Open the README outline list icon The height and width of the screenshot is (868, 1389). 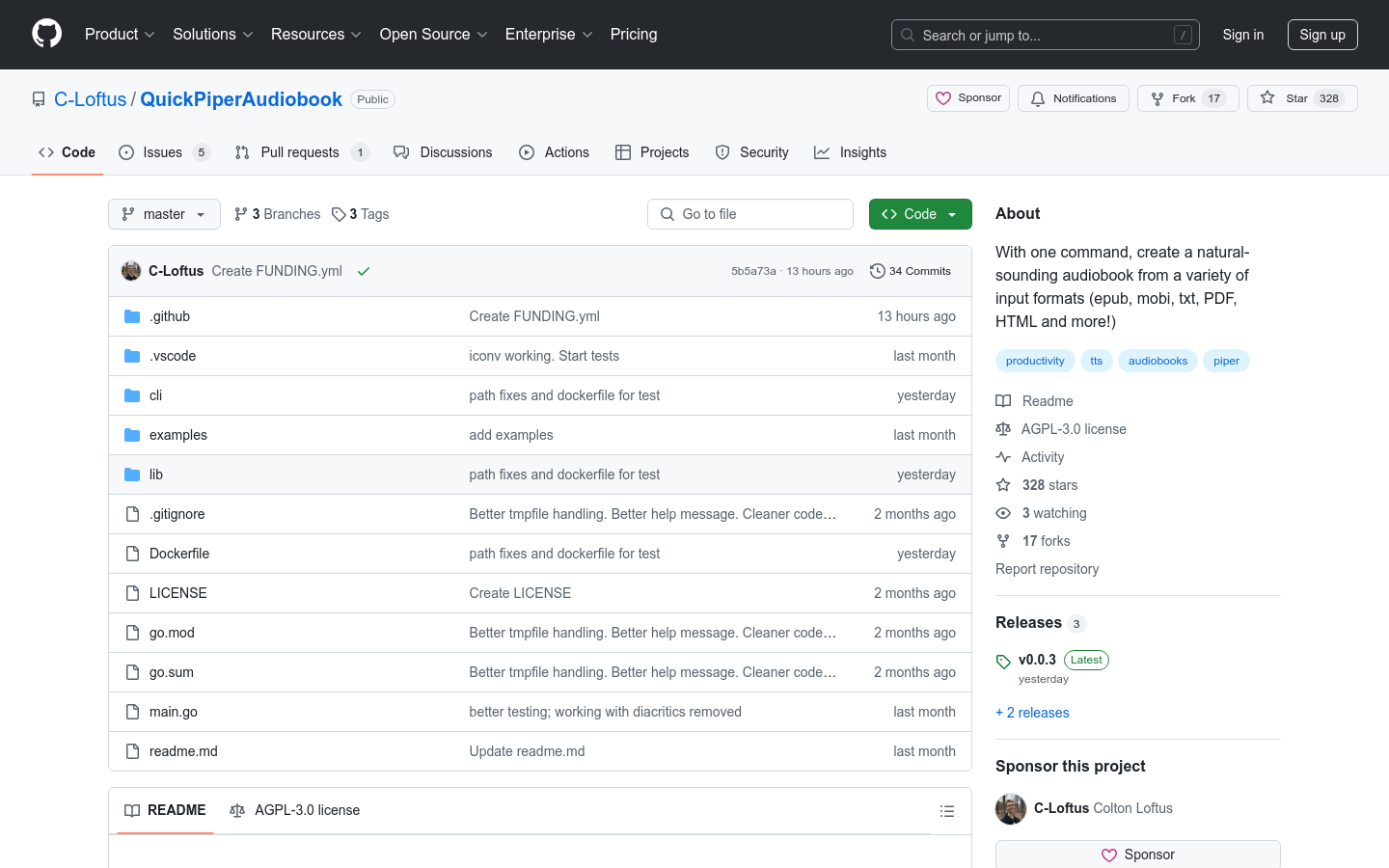947,811
